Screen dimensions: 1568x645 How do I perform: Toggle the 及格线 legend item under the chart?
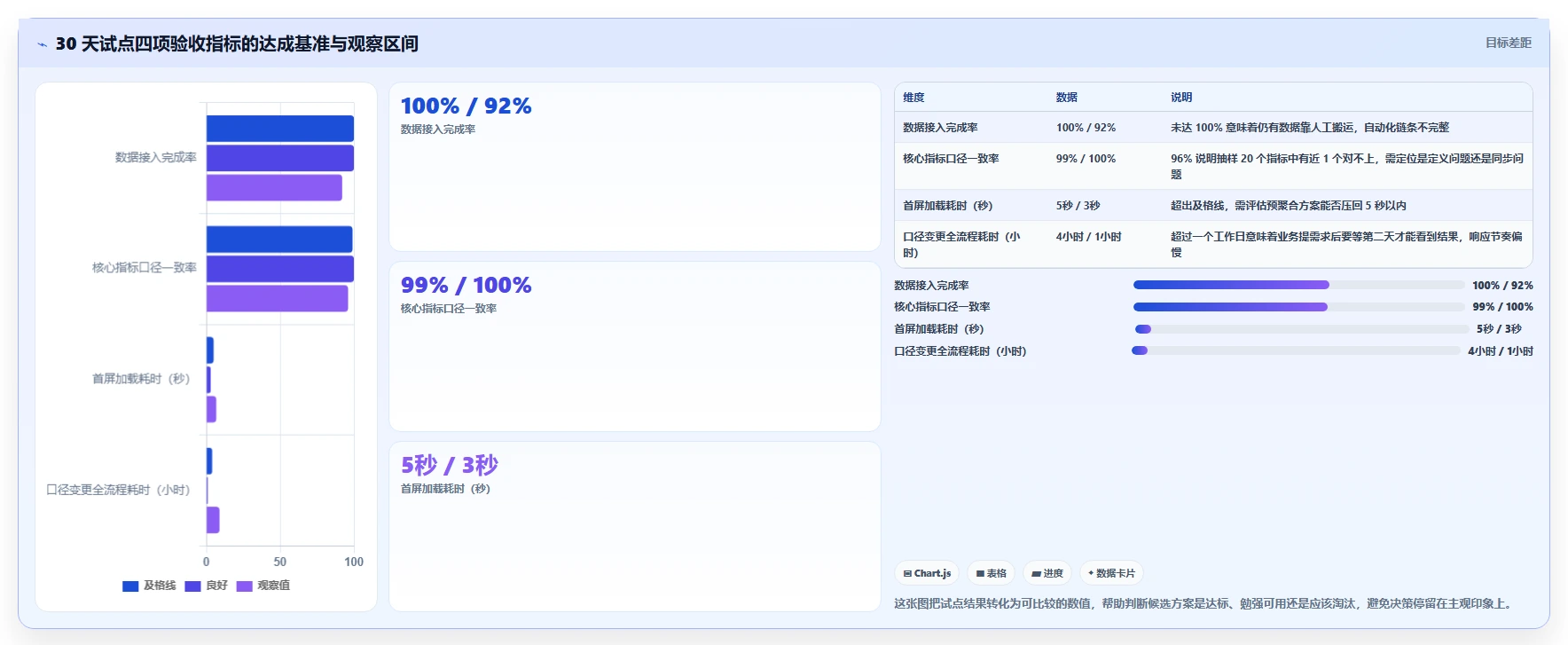pyautogui.click(x=149, y=586)
